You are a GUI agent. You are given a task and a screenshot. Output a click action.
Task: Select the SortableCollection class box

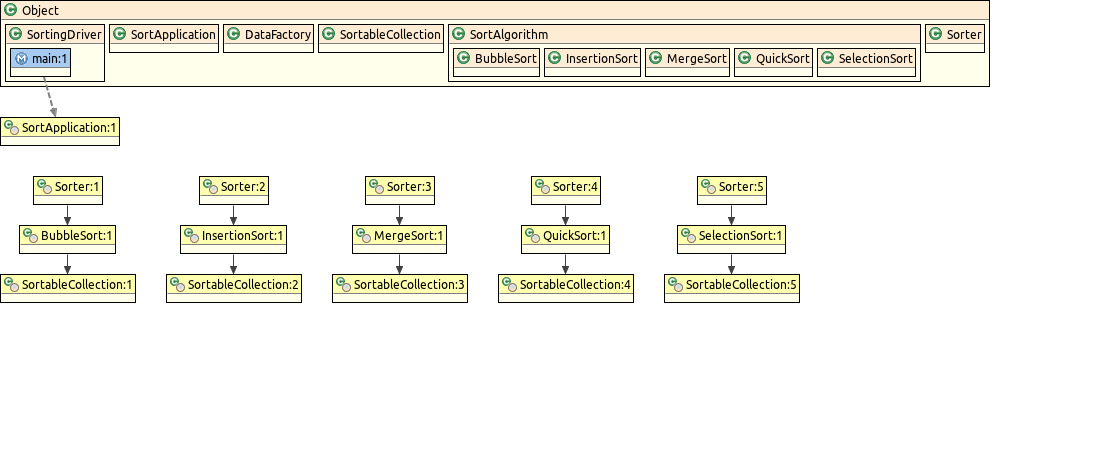[x=380, y=35]
